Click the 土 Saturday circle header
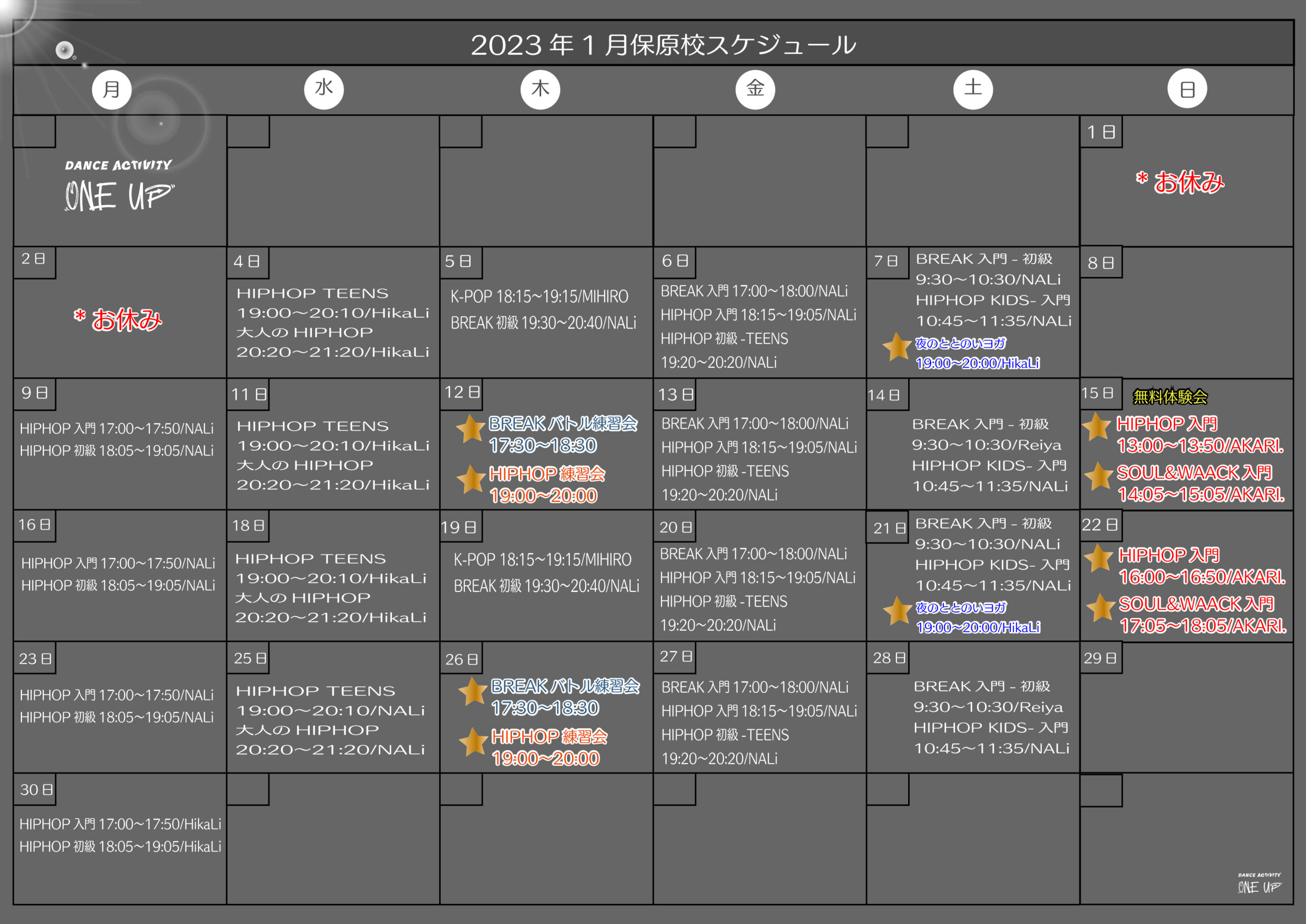This screenshot has height=924, width=1306. point(973,89)
